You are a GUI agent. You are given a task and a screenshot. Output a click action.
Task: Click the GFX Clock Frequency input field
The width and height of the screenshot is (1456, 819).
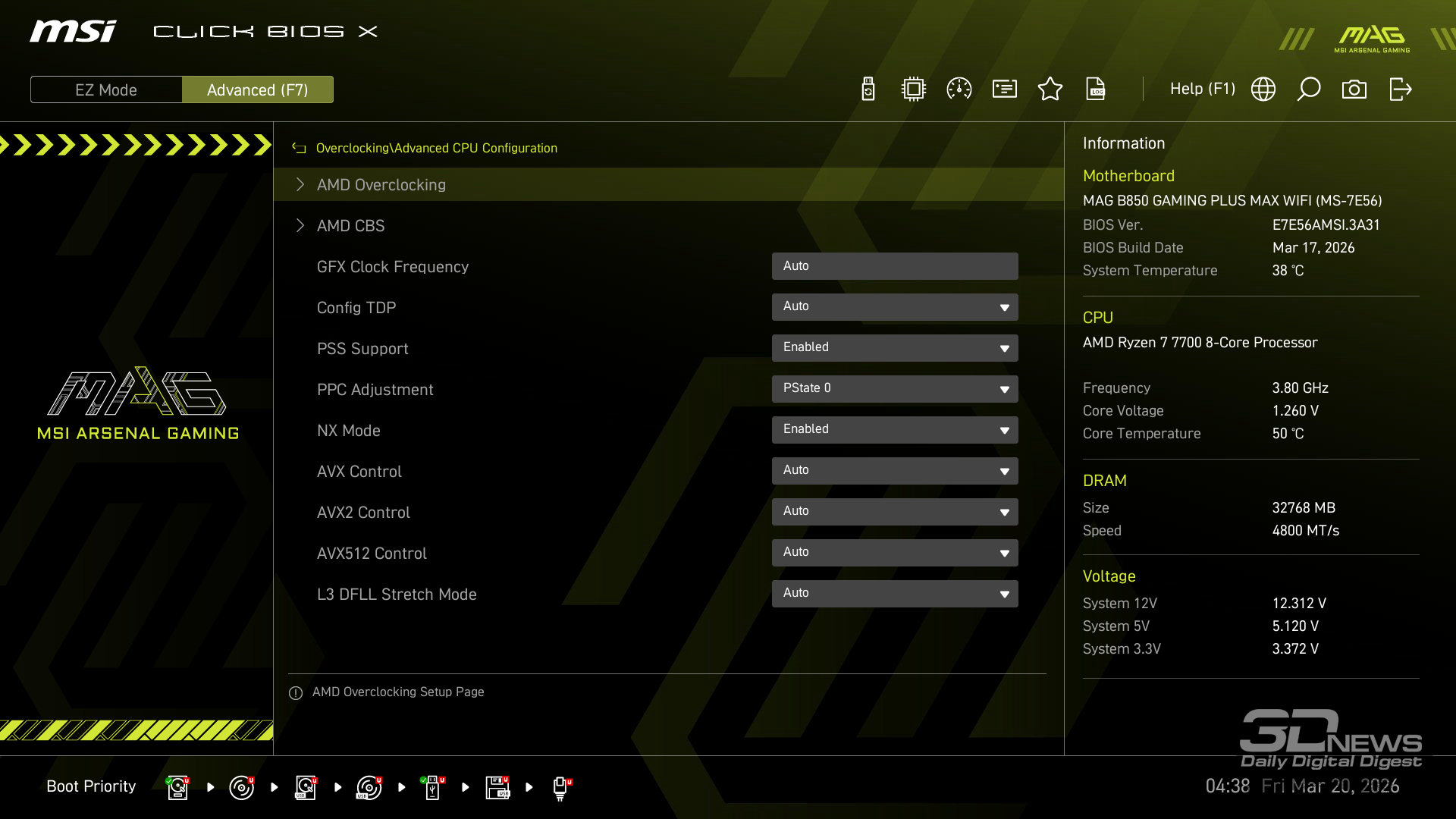coord(894,266)
